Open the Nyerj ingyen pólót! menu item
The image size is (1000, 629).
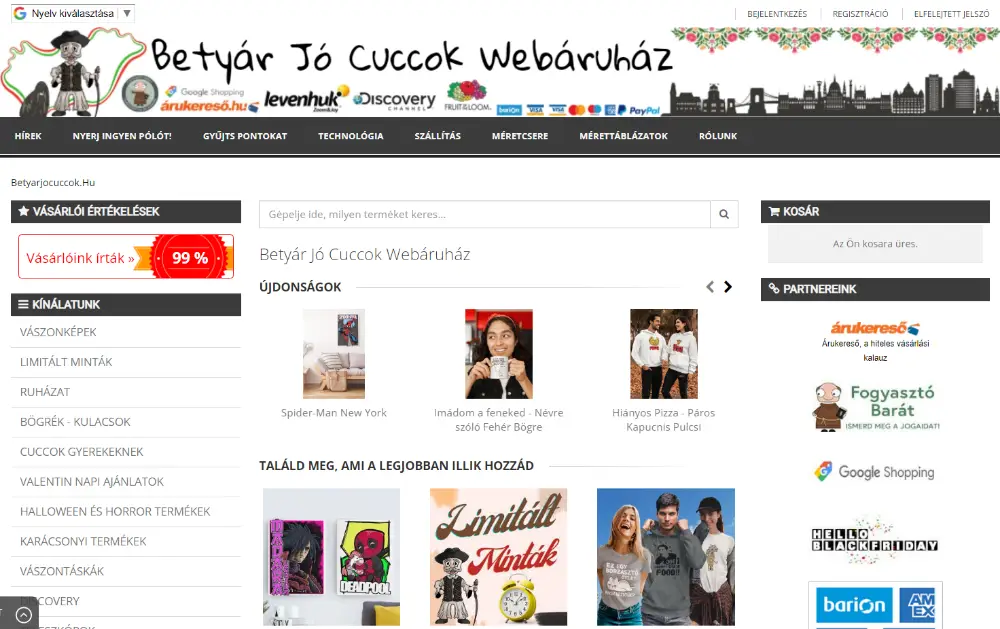[x=122, y=136]
